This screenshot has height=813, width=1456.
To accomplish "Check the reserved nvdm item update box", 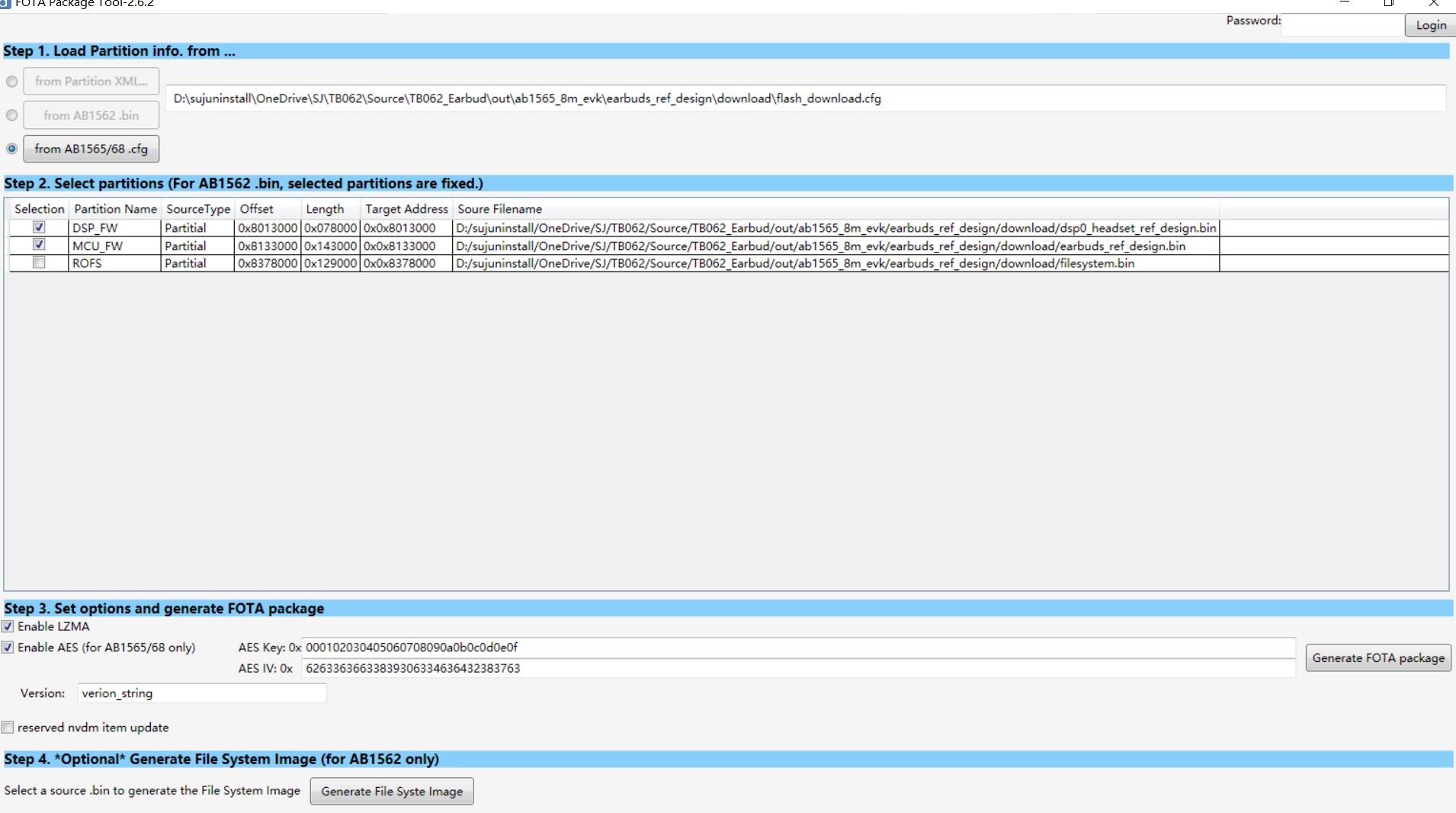I will point(8,728).
